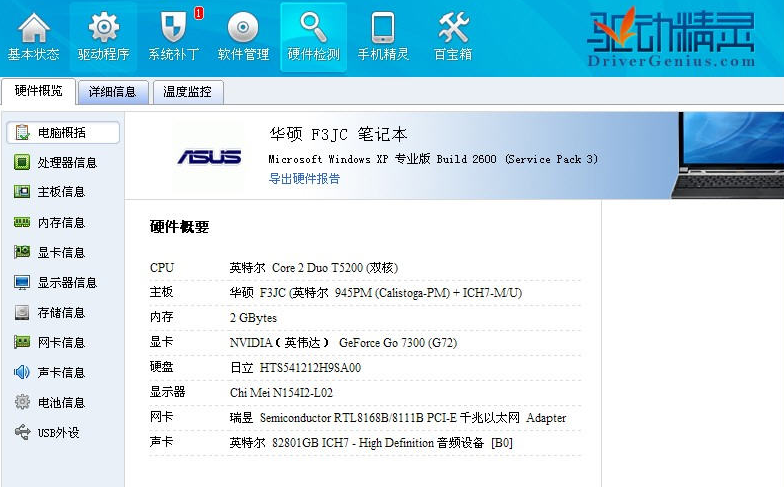The image size is (784, 487).
Task: Switch to the 温度监控 tab
Action: (188, 92)
